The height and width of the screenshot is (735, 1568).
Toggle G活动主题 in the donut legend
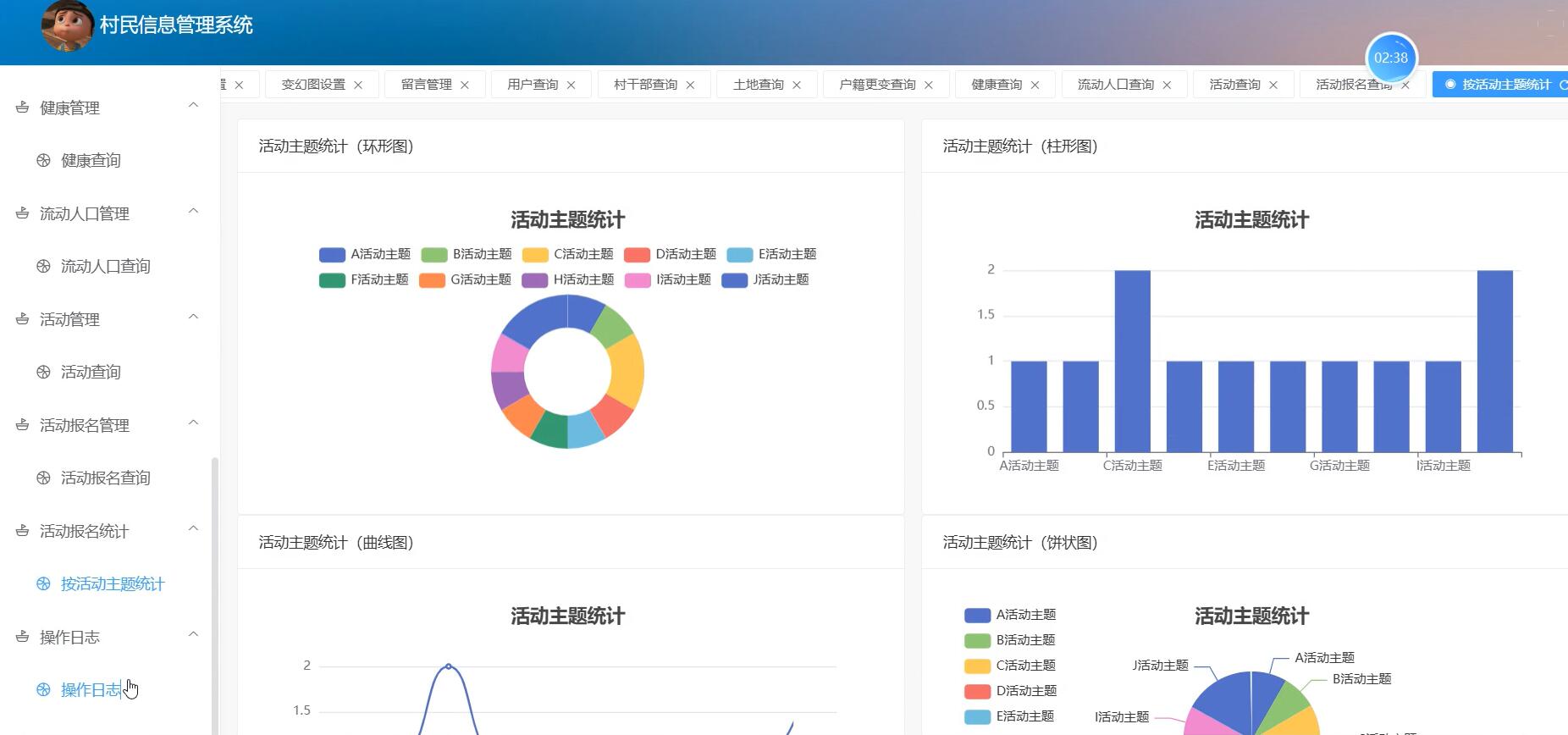pos(466,279)
